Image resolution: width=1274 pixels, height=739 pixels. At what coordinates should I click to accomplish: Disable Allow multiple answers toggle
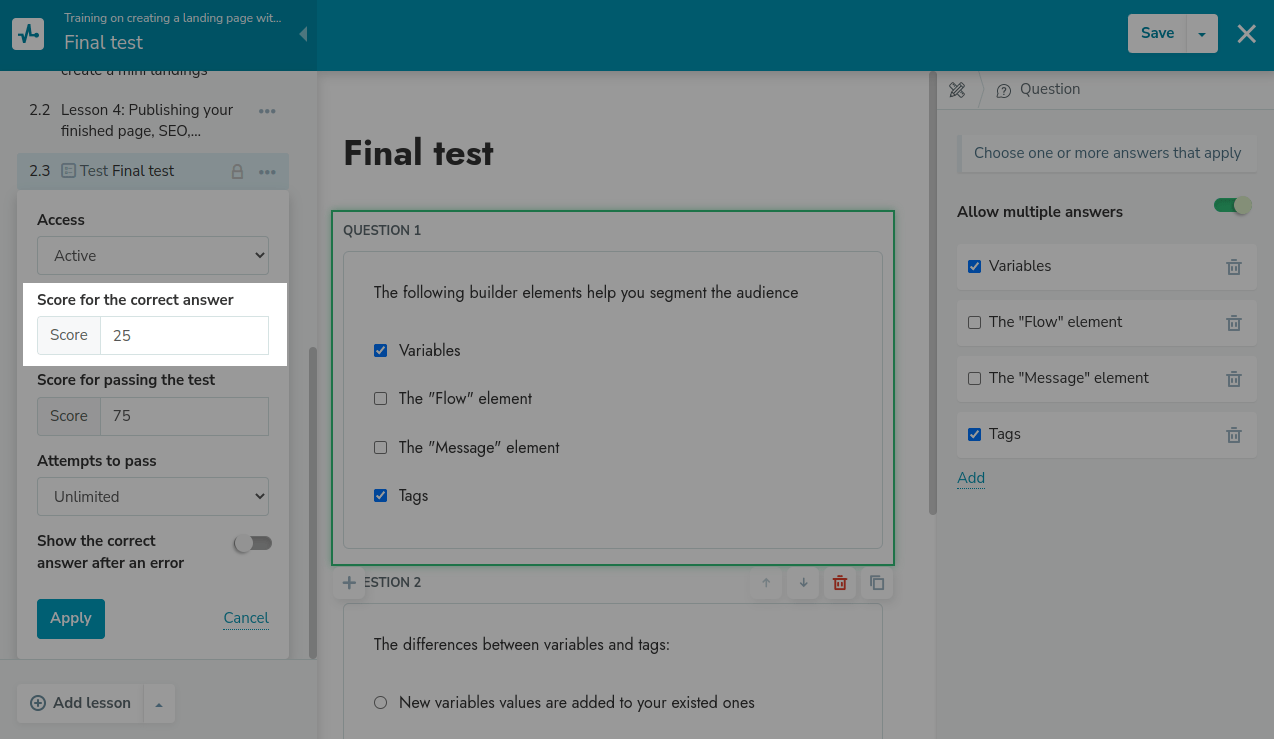click(1232, 206)
